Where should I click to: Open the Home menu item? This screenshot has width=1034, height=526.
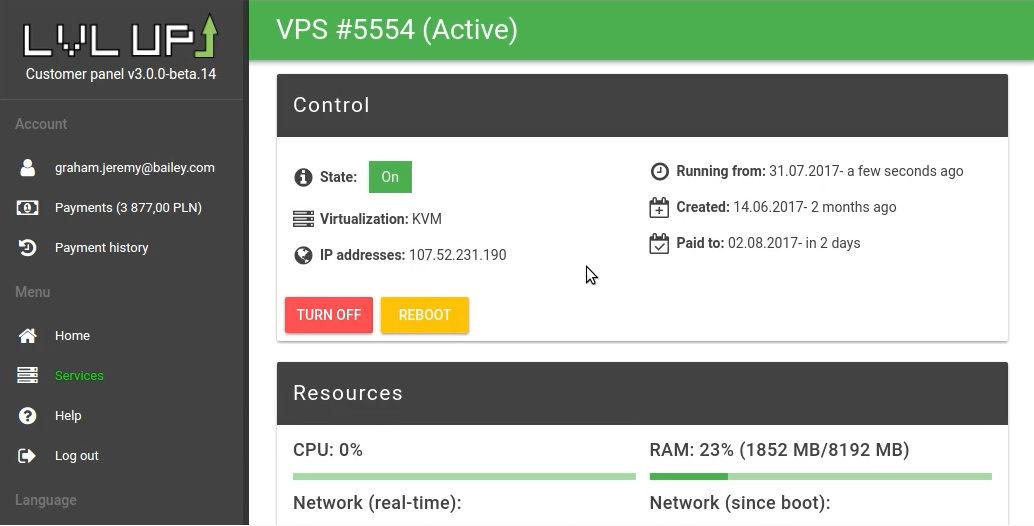click(72, 336)
